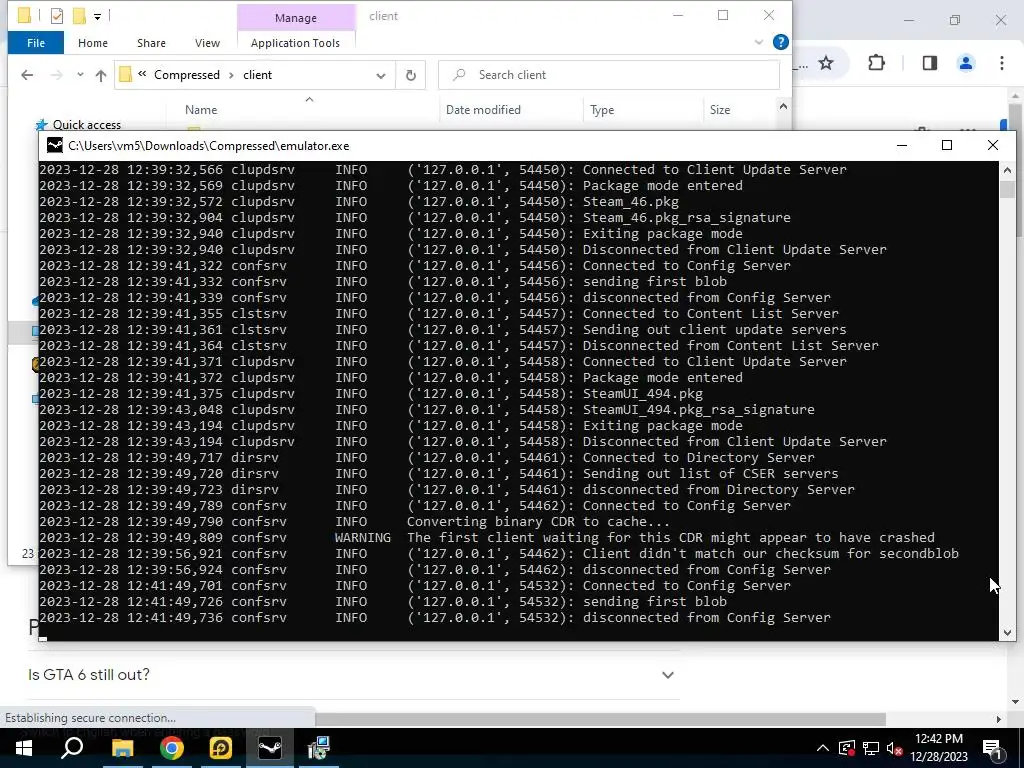
Task: Open the taskbar search magnifier
Action: coord(72,748)
